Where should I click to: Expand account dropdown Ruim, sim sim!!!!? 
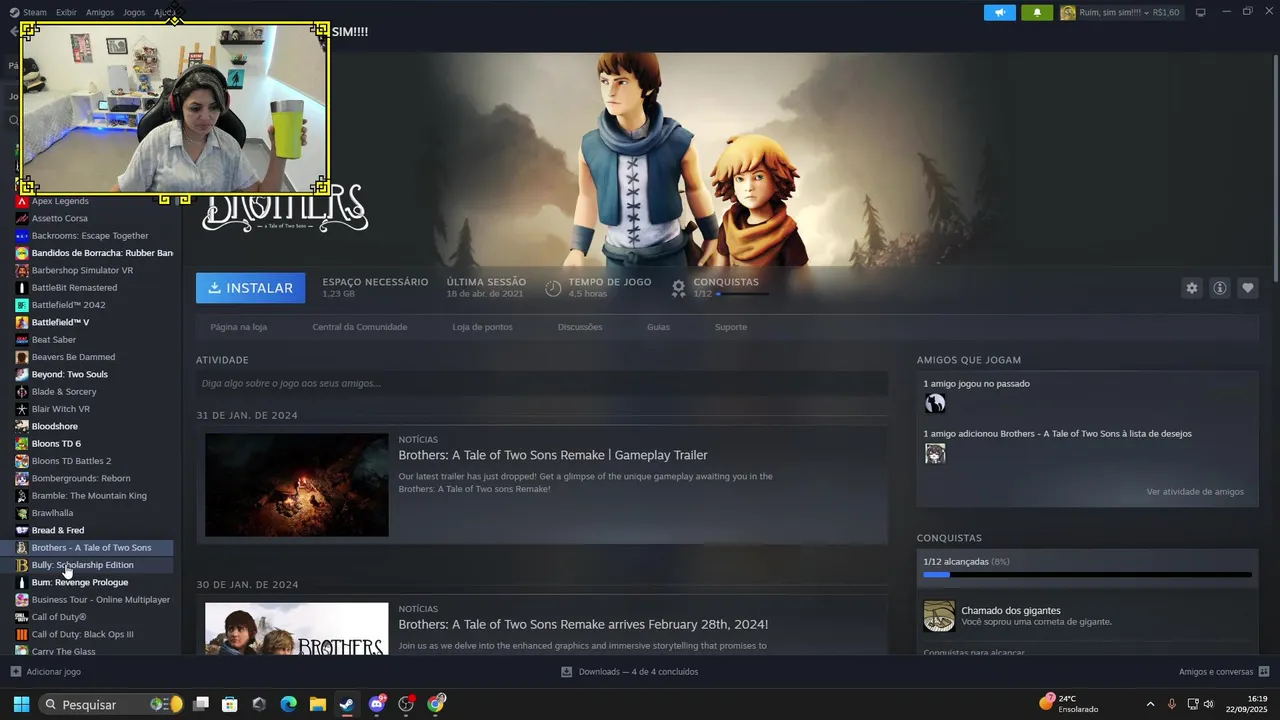1120,13
